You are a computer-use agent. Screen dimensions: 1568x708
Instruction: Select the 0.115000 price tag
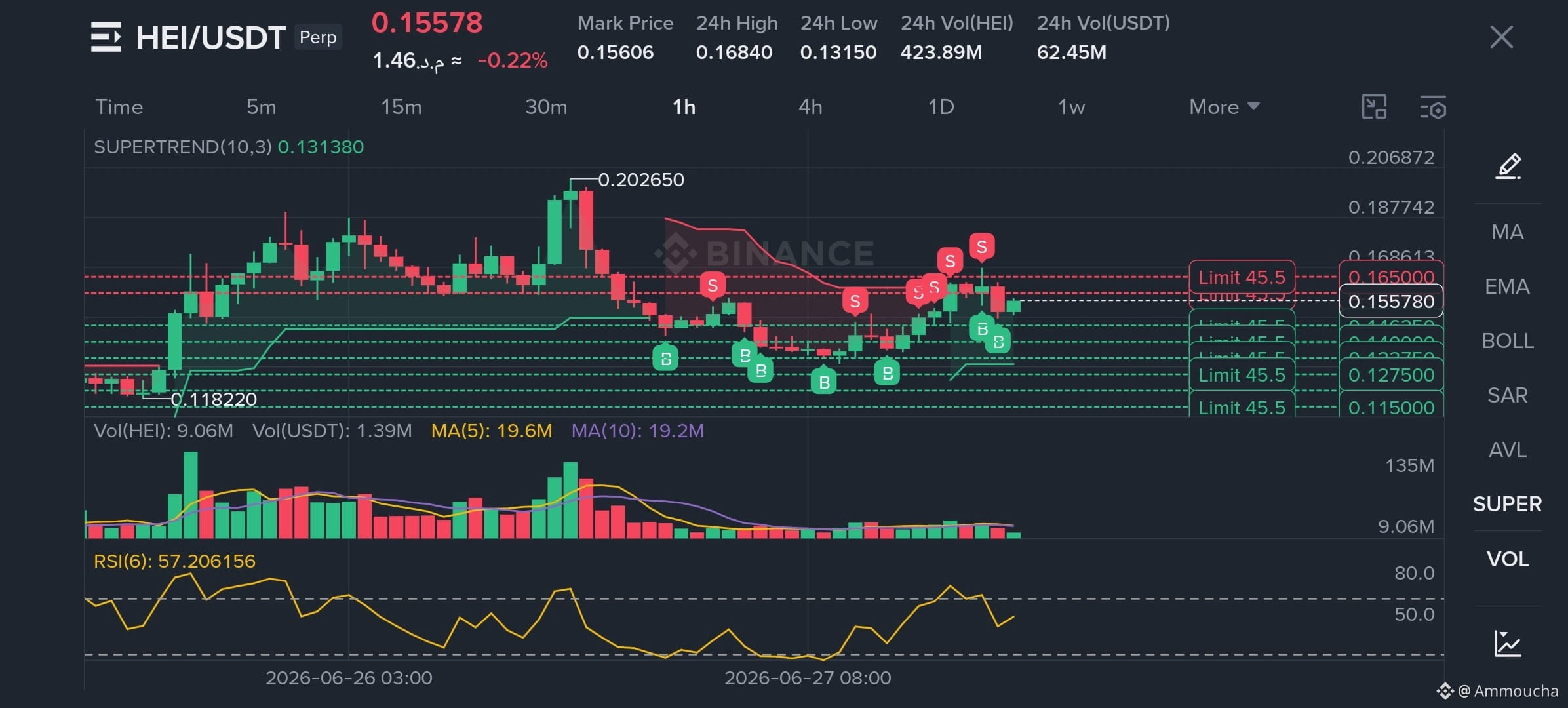click(x=1391, y=406)
